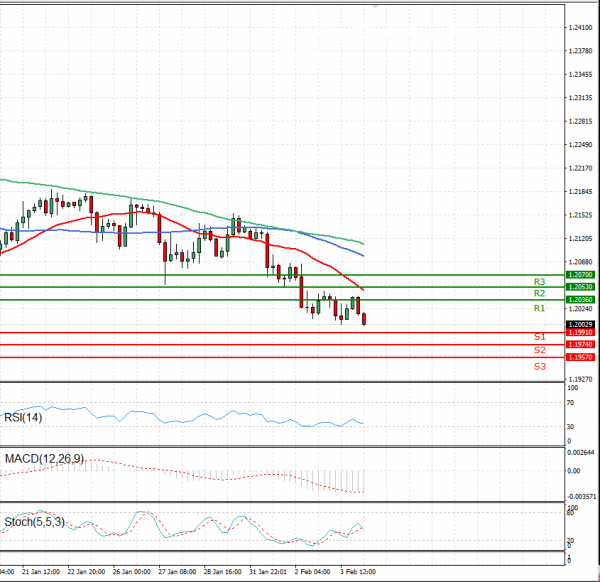Screen dimensions: 600x582
Task: Click the 1.20240 price axis value
Action: coord(580,309)
